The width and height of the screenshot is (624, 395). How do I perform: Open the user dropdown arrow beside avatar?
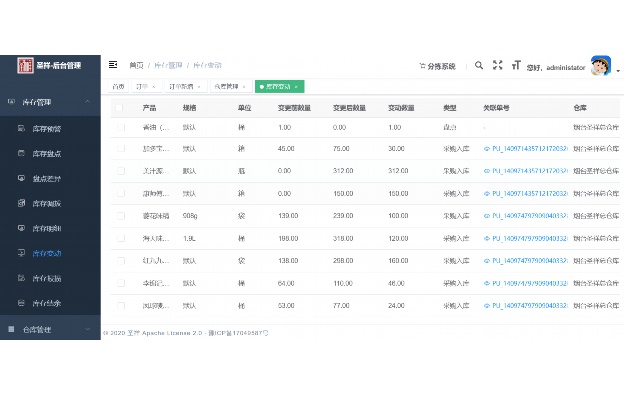click(618, 71)
